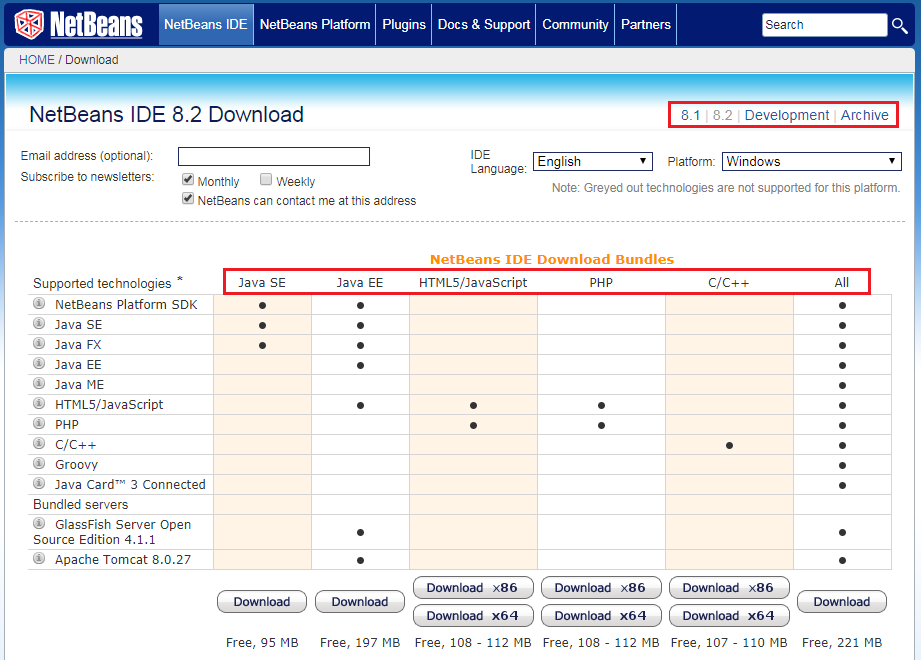Toggle NetBeans can contact me checkbox

188,199
